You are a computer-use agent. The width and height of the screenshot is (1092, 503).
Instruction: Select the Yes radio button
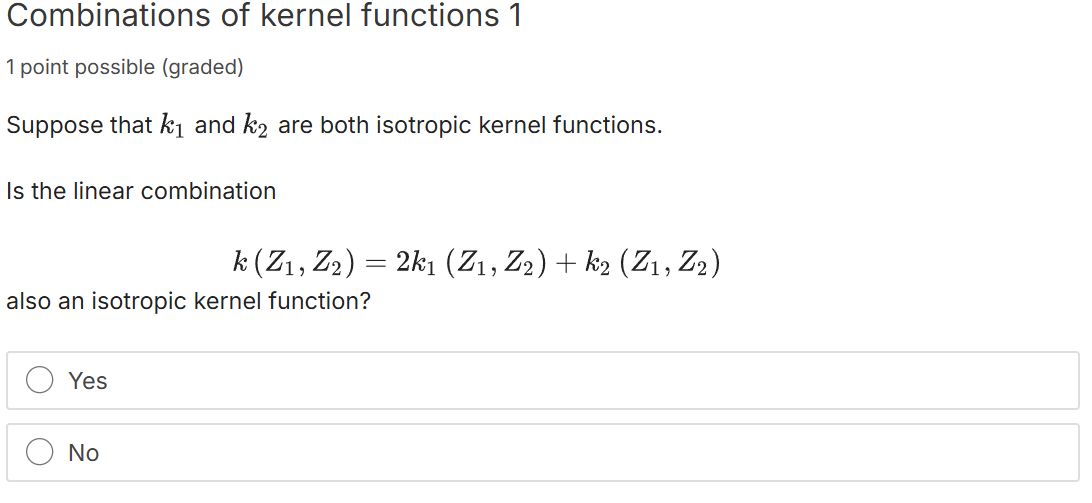[x=40, y=380]
